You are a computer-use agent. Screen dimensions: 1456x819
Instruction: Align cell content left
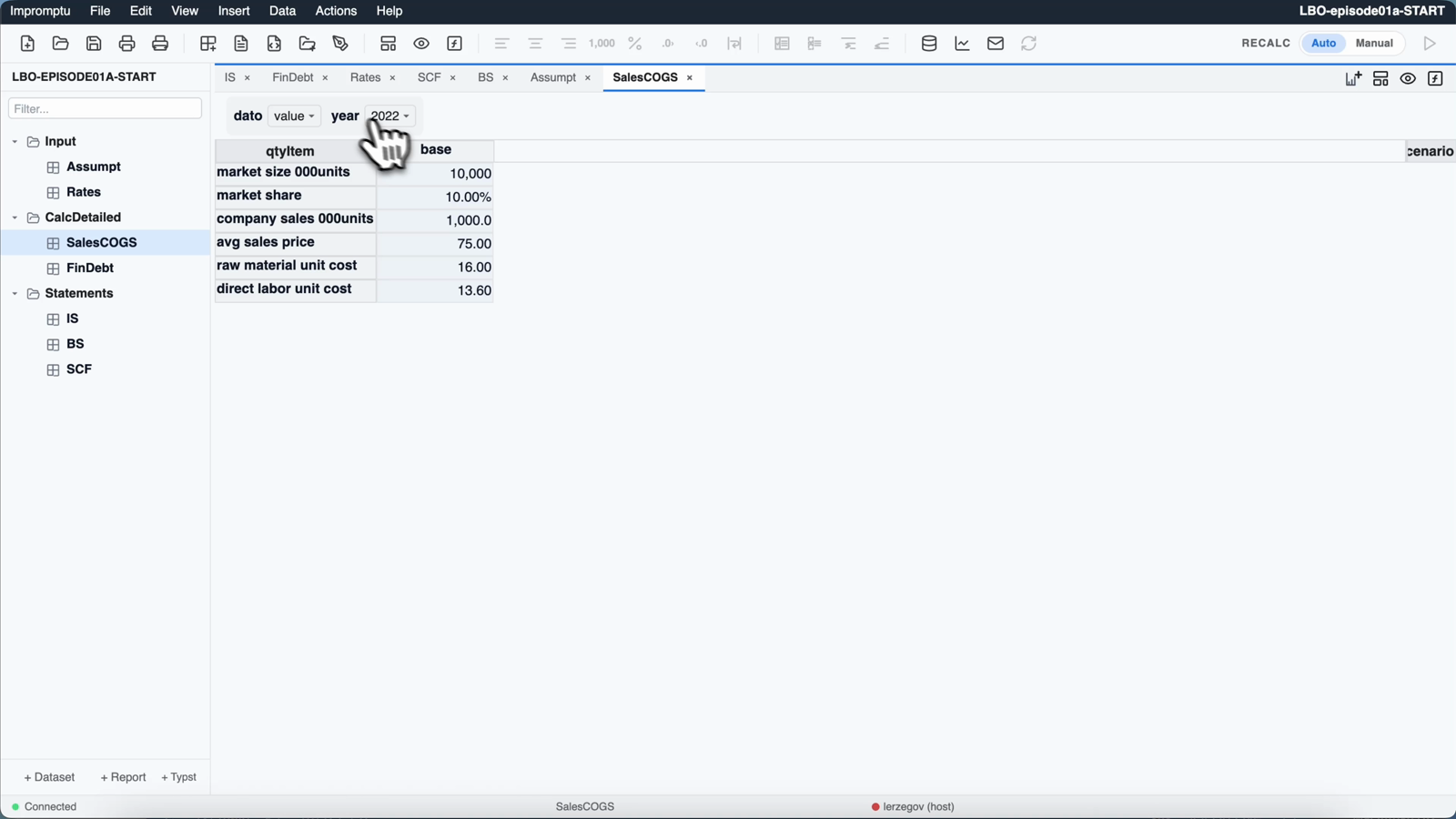pos(501,44)
